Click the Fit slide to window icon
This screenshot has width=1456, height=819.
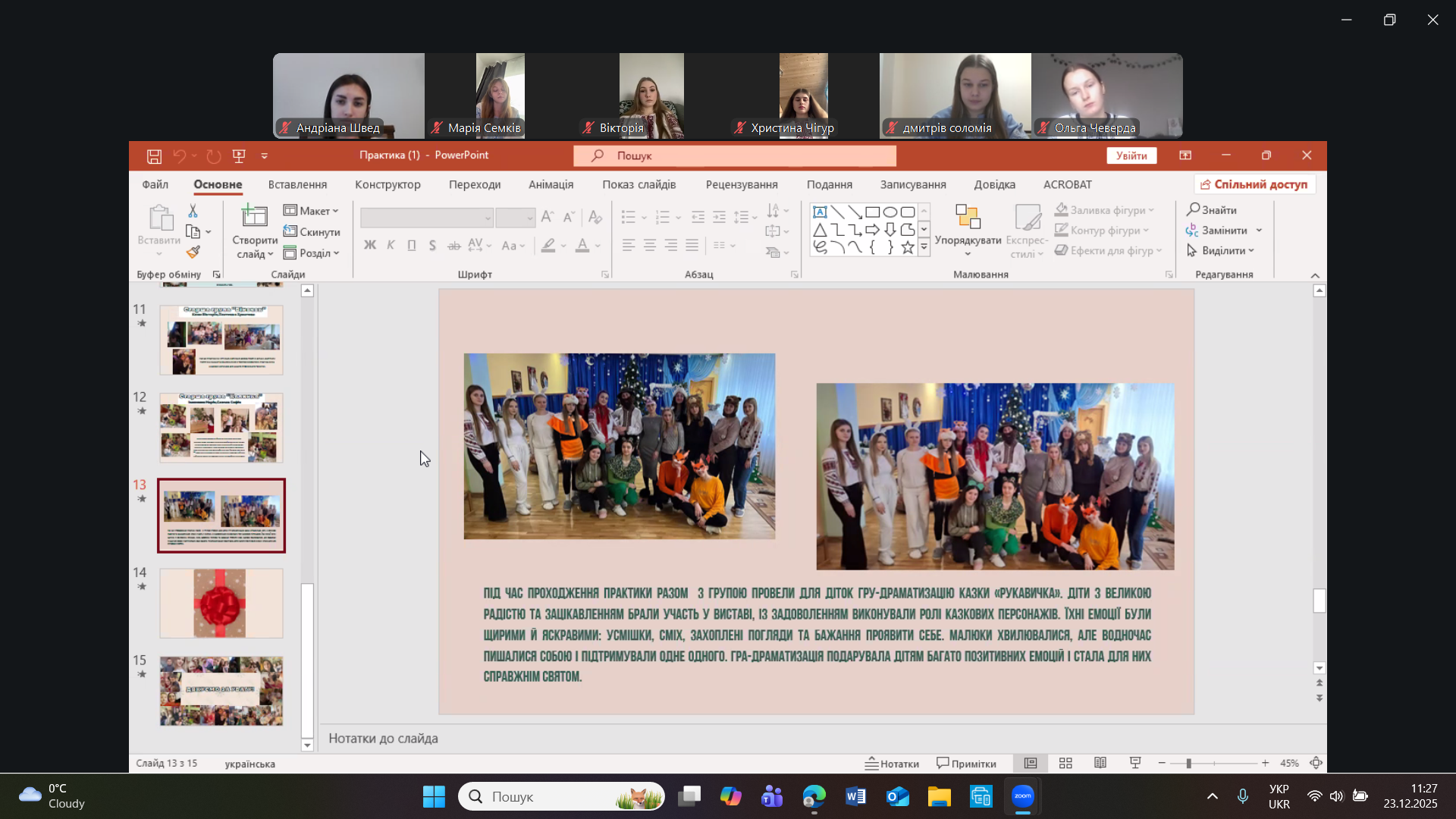(1316, 764)
